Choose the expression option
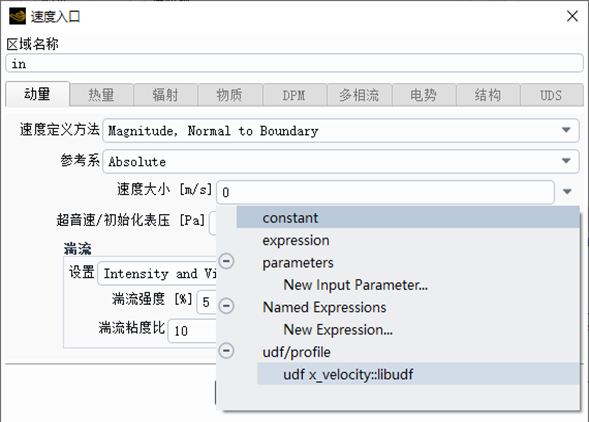589x422 pixels. [x=296, y=240]
